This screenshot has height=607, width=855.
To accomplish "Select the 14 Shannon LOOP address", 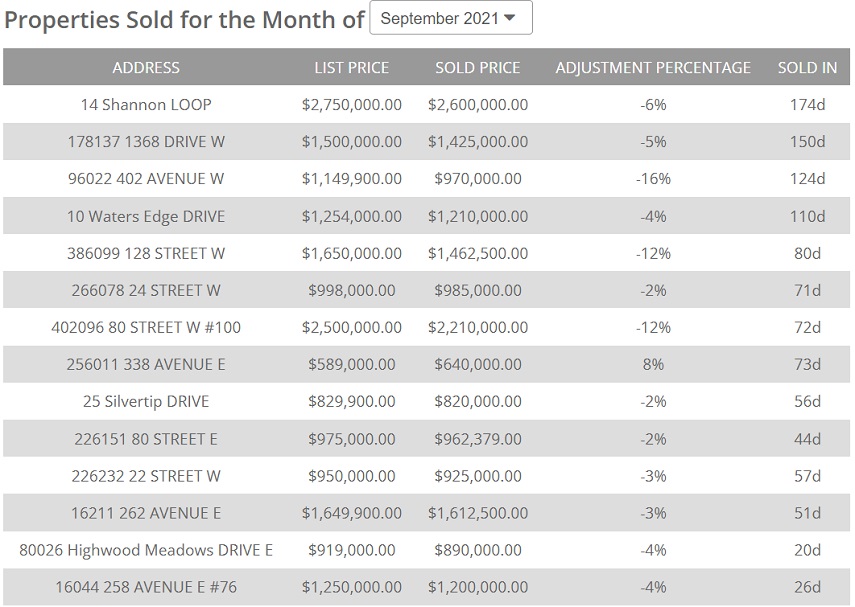I will click(146, 104).
